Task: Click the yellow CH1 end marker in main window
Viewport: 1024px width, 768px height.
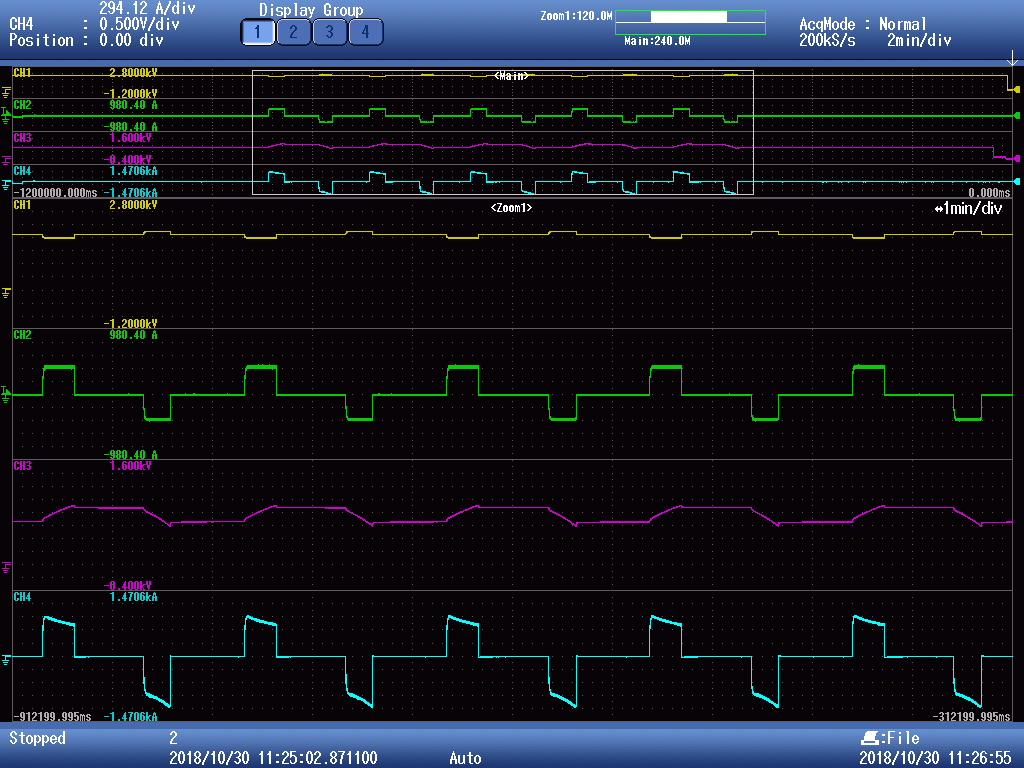Action: pos(1014,89)
